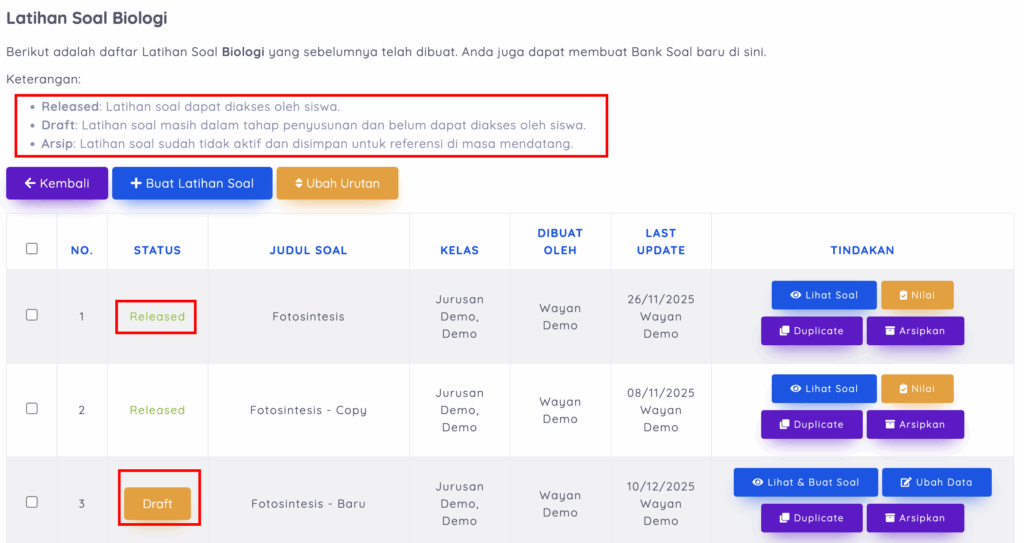
Task: Check the box for Fotosintesis - Copy row
Action: click(31, 408)
